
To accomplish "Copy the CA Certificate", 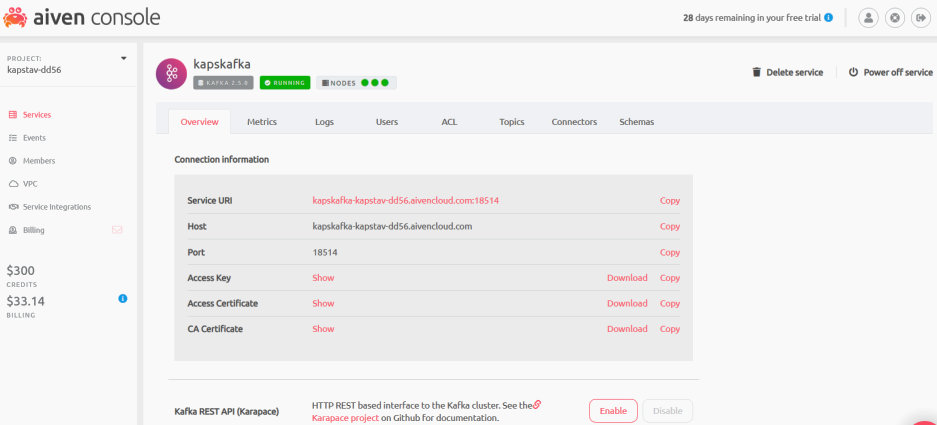I will tap(670, 329).
